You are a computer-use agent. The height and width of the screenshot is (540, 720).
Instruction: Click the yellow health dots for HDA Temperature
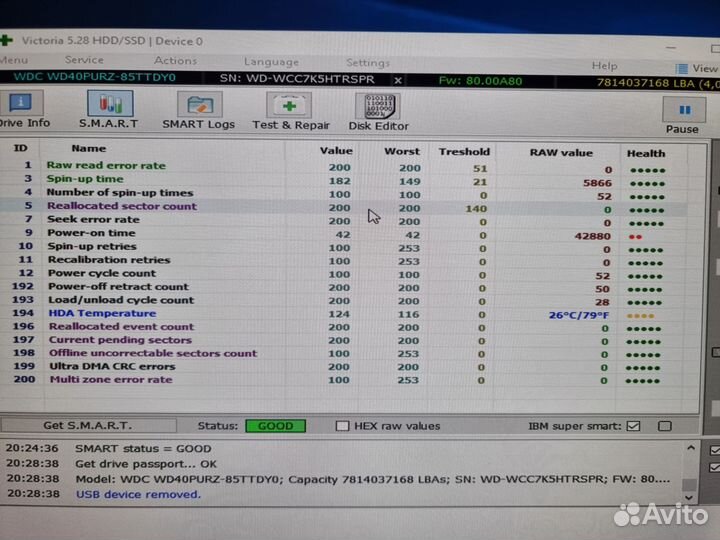coord(640,316)
